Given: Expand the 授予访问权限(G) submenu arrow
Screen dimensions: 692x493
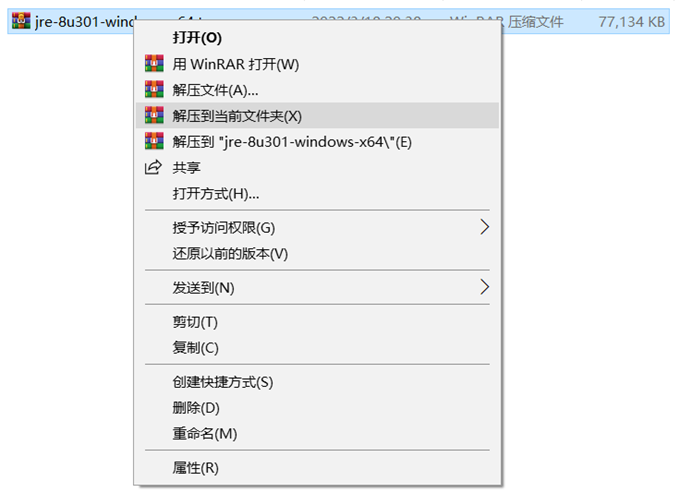Looking at the screenshot, I should (x=485, y=227).
